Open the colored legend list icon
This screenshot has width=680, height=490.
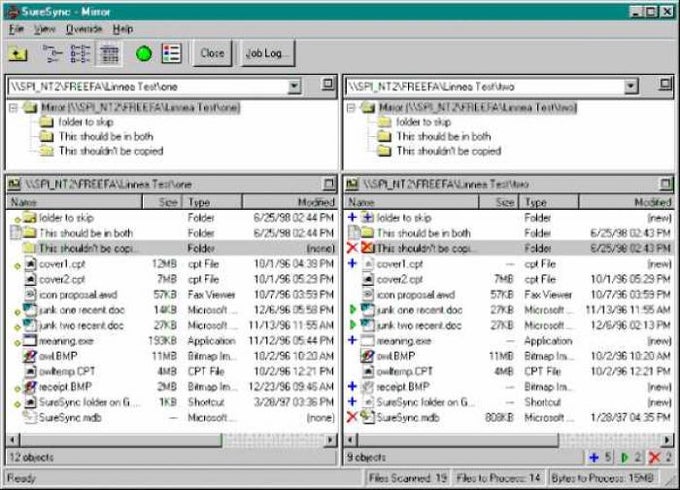point(171,54)
